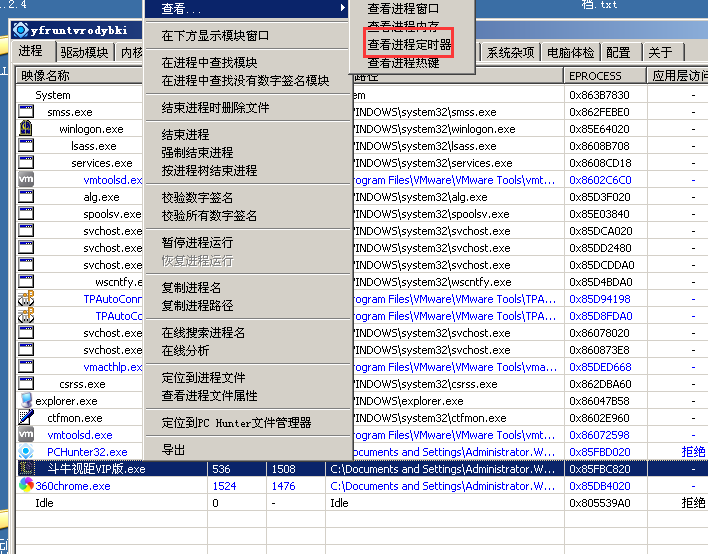Switch to the 关于 tab
This screenshot has height=554, width=708.
pyautogui.click(x=661, y=52)
